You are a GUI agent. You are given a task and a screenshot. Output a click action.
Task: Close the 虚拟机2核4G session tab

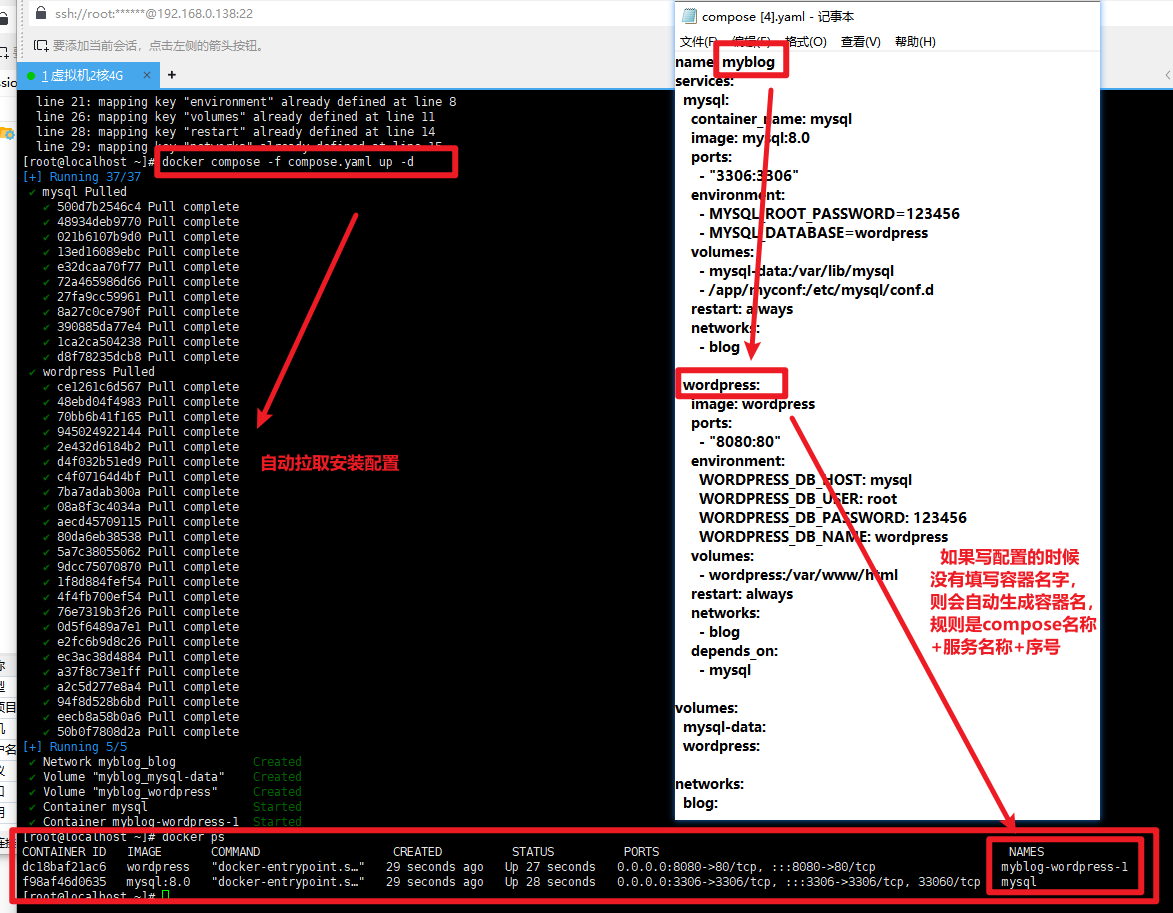147,75
